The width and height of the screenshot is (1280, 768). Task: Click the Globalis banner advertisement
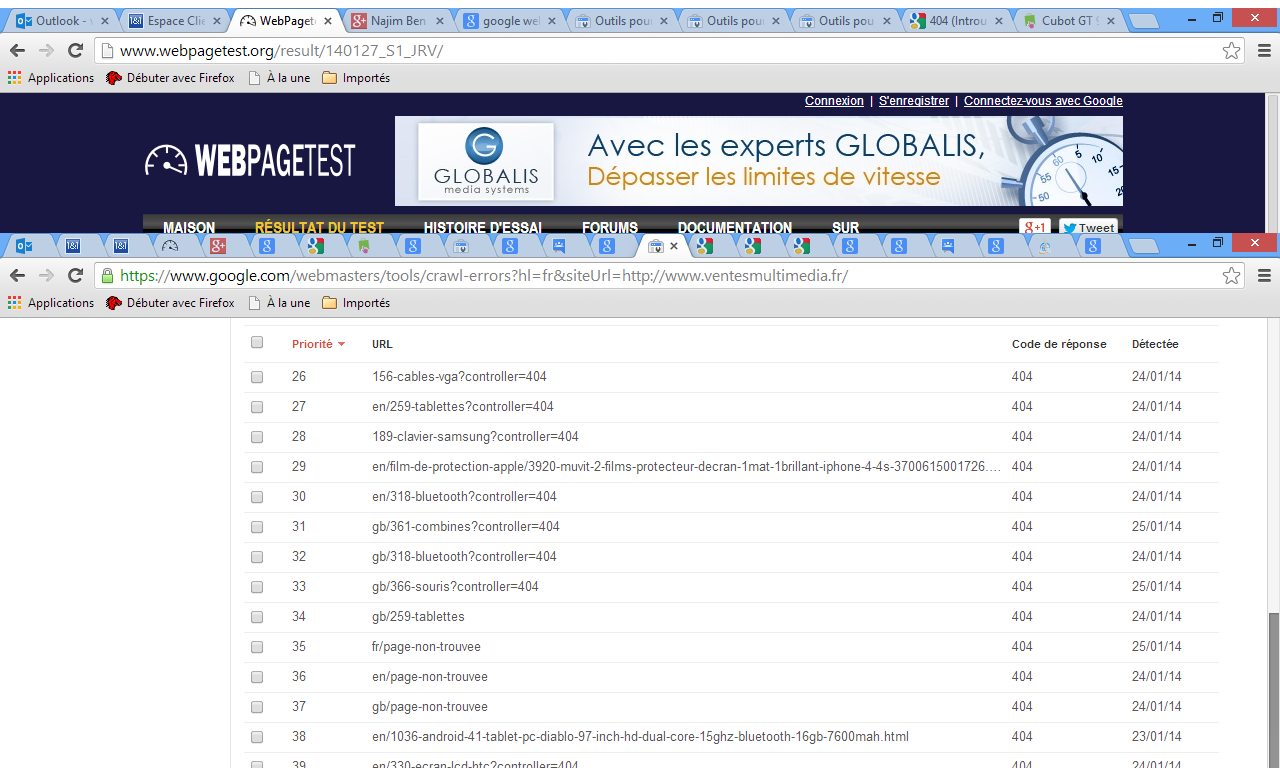tap(759, 161)
